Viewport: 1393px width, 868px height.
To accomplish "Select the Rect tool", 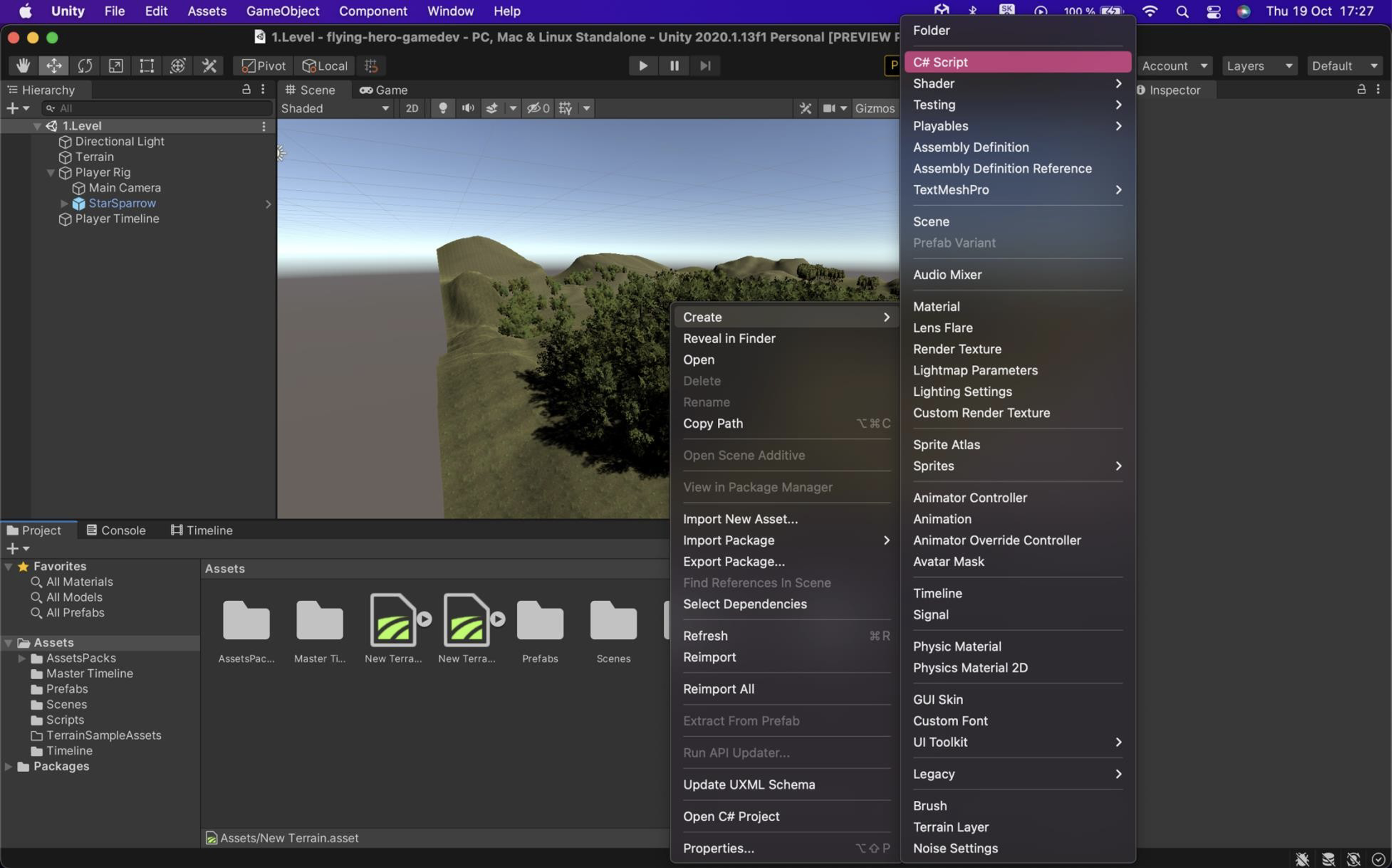I will [146, 65].
